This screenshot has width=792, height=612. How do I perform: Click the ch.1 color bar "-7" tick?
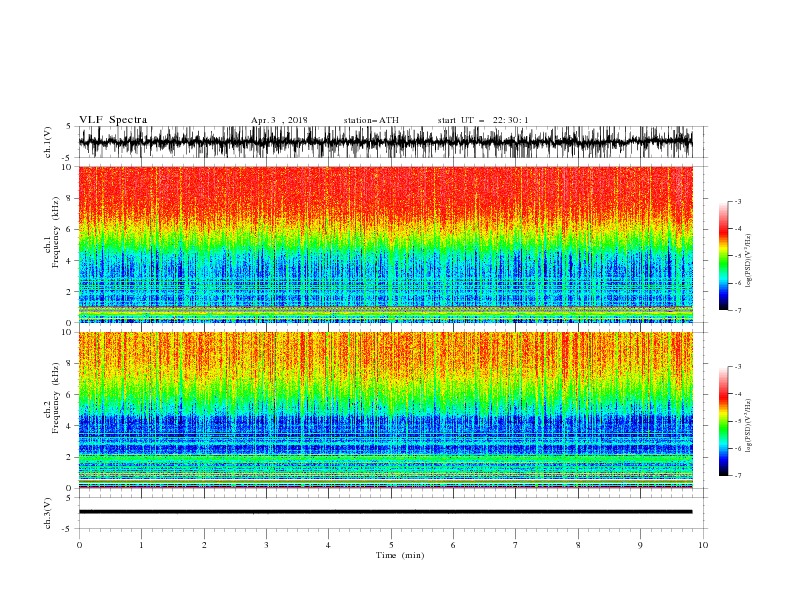738,310
